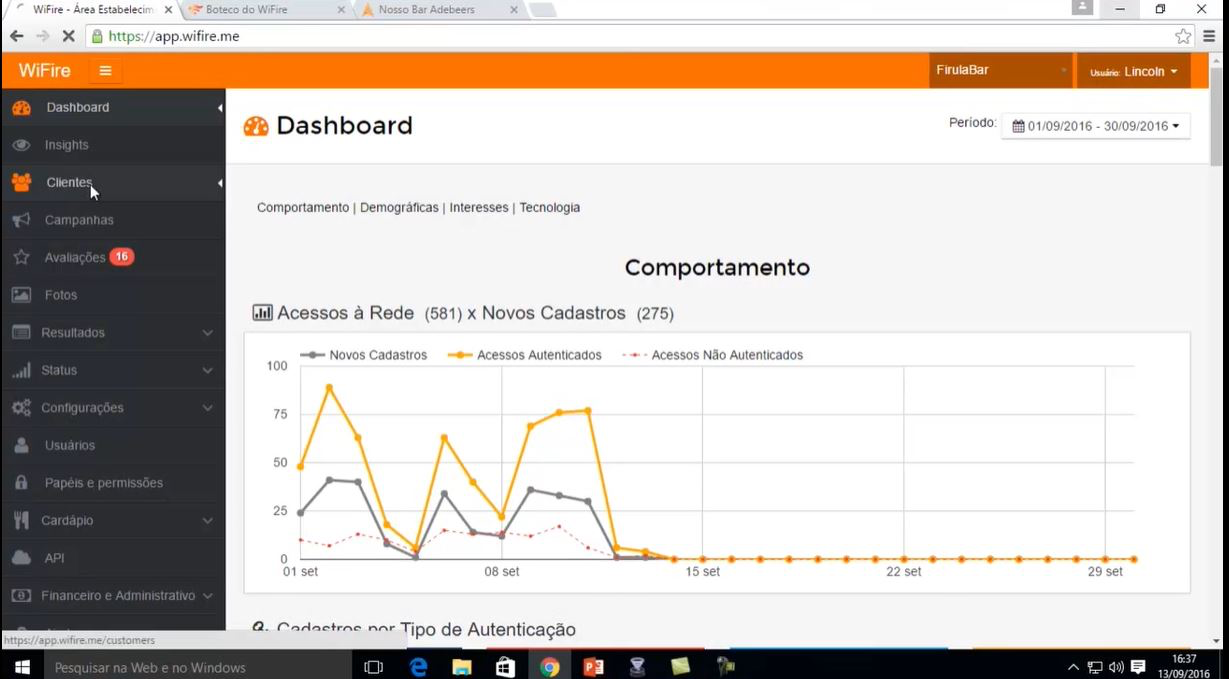Open the FirulaBar establishment selector
The height and width of the screenshot is (679, 1229).
click(1000, 70)
